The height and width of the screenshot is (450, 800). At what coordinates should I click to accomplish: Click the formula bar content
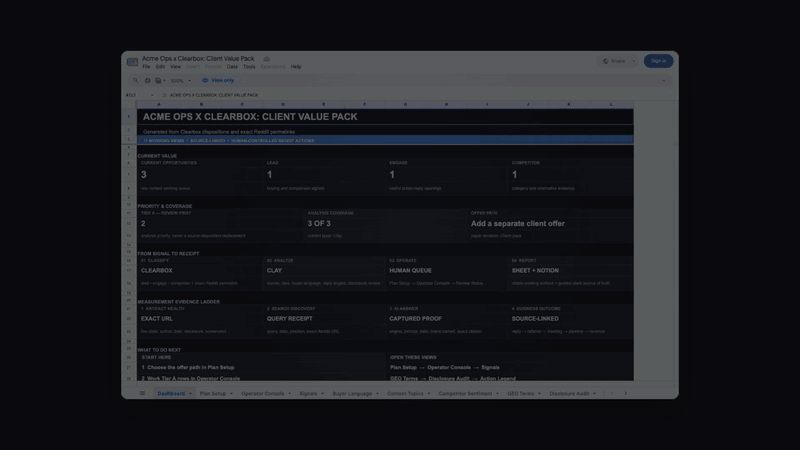[214, 95]
